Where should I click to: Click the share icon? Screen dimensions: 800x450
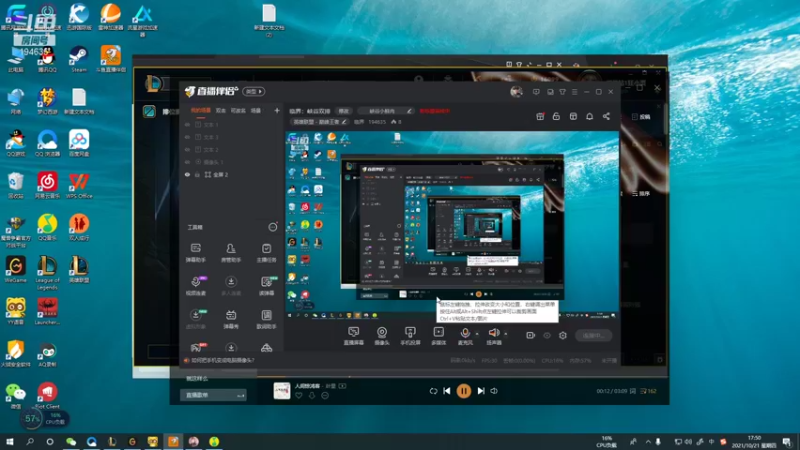click(x=606, y=116)
